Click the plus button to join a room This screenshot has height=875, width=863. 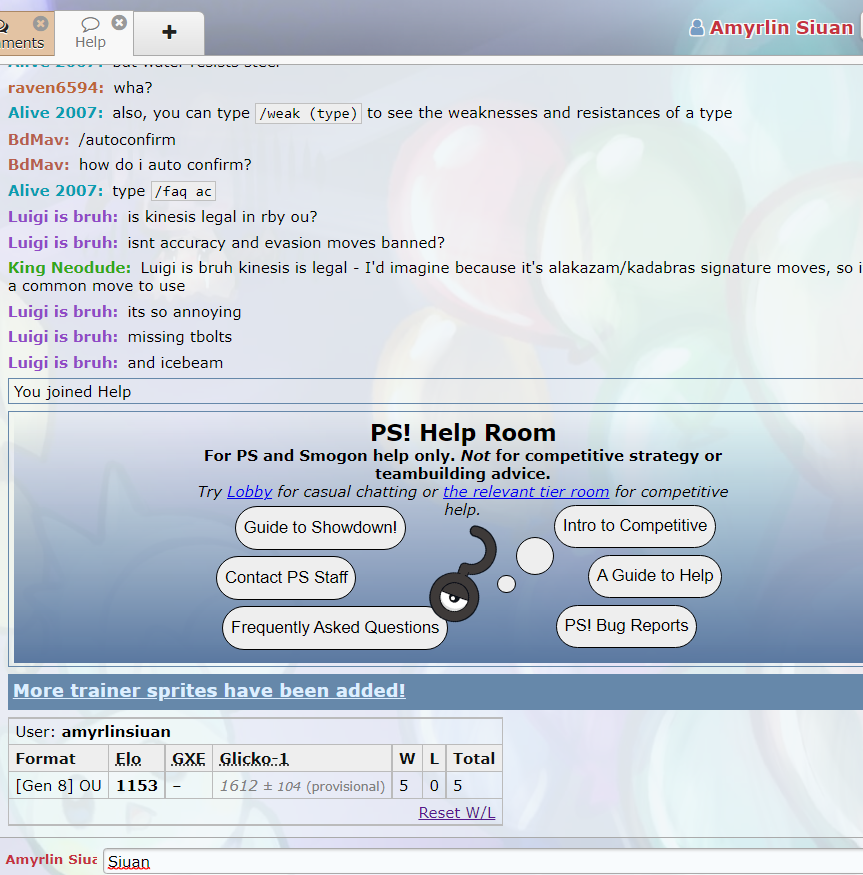click(169, 32)
